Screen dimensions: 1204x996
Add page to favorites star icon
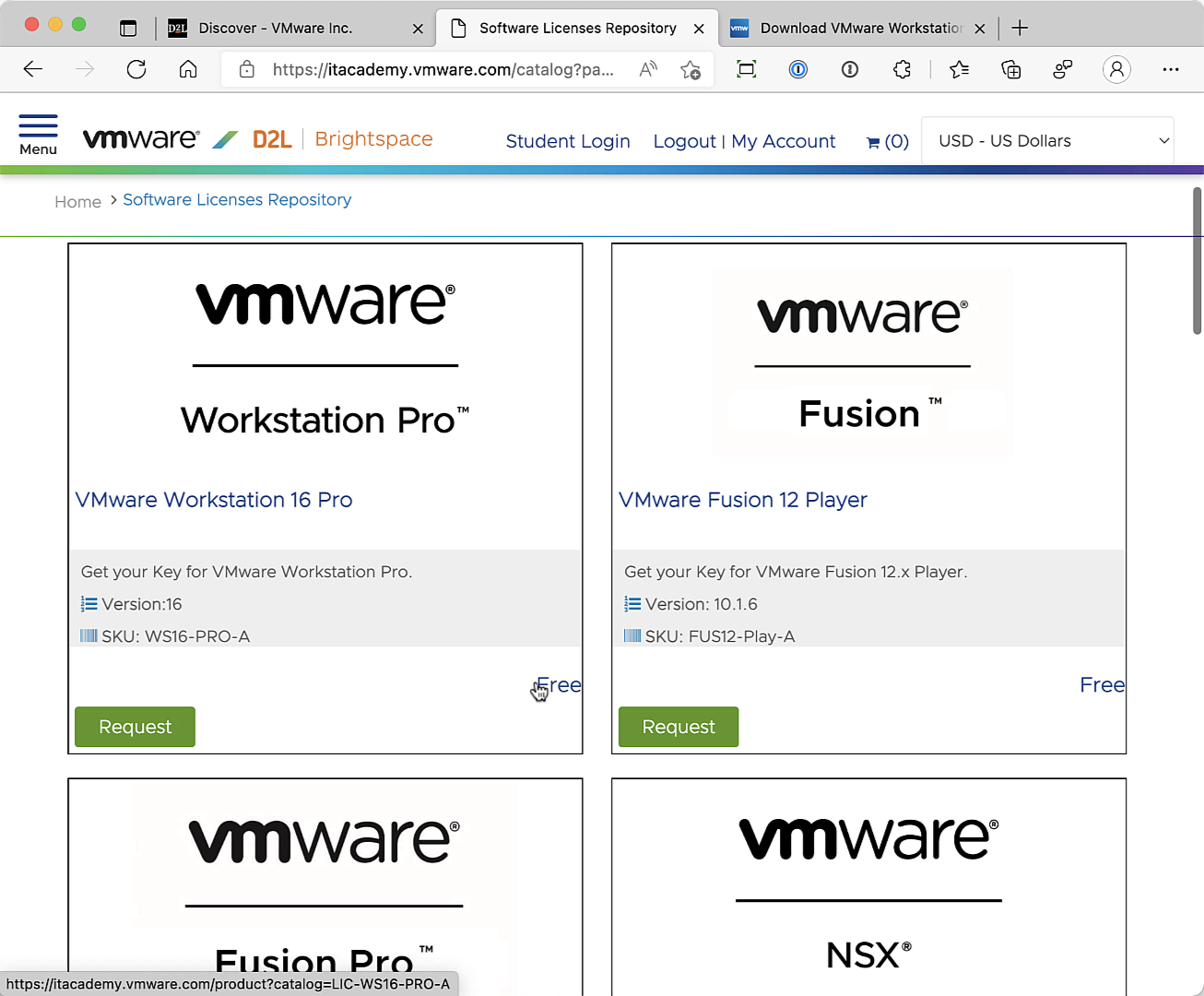click(x=690, y=69)
